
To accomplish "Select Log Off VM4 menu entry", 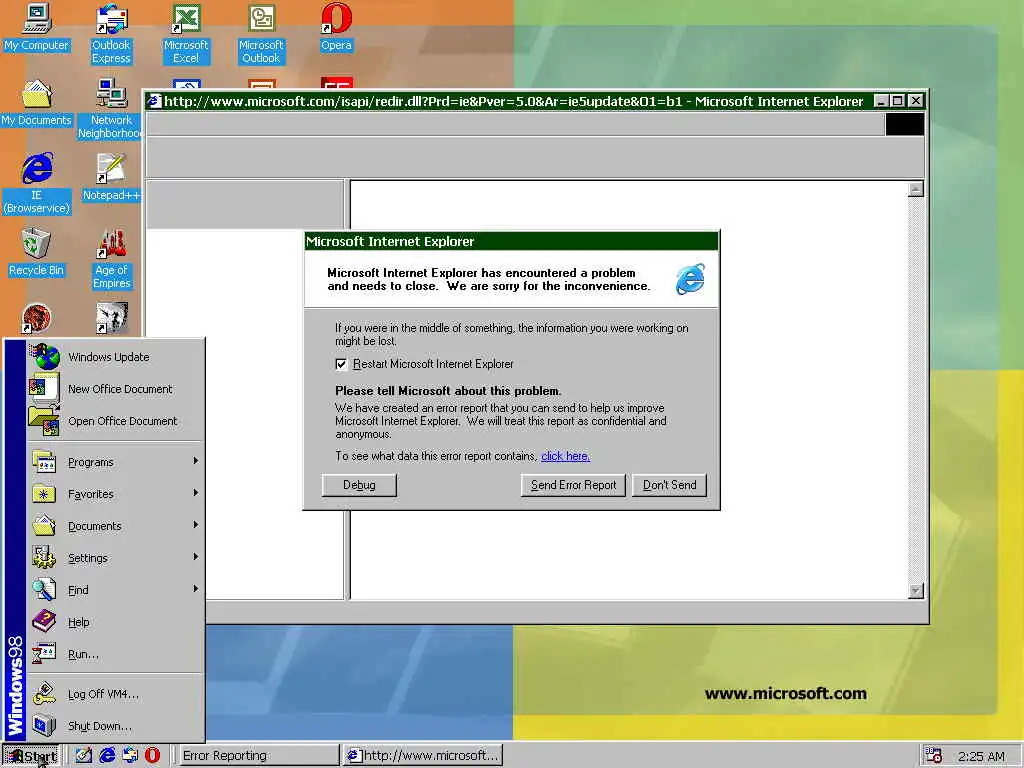I will 115,694.
